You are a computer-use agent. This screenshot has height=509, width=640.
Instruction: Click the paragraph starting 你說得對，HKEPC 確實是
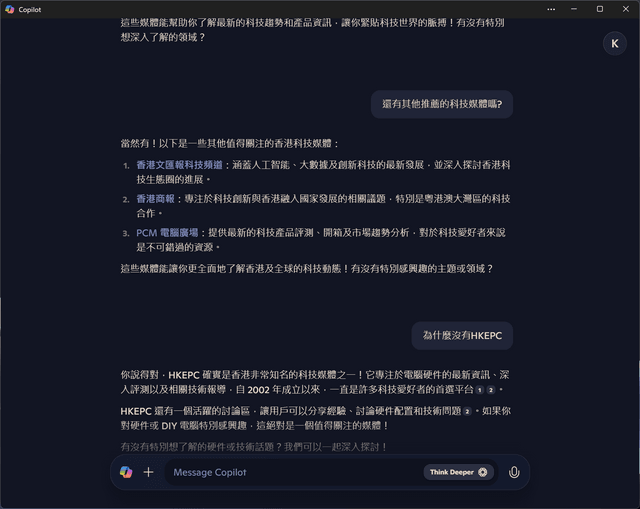click(315, 382)
